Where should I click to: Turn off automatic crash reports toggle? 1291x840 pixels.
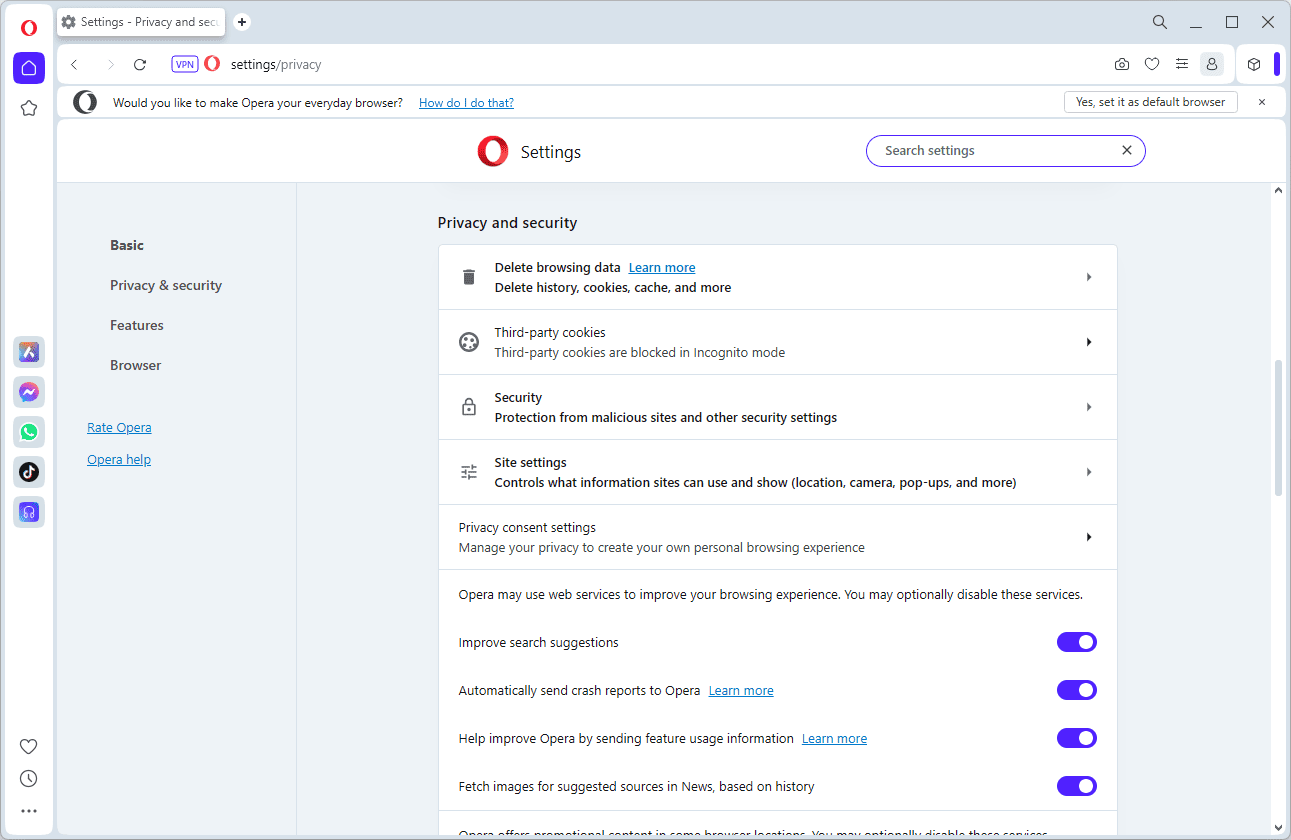point(1076,690)
